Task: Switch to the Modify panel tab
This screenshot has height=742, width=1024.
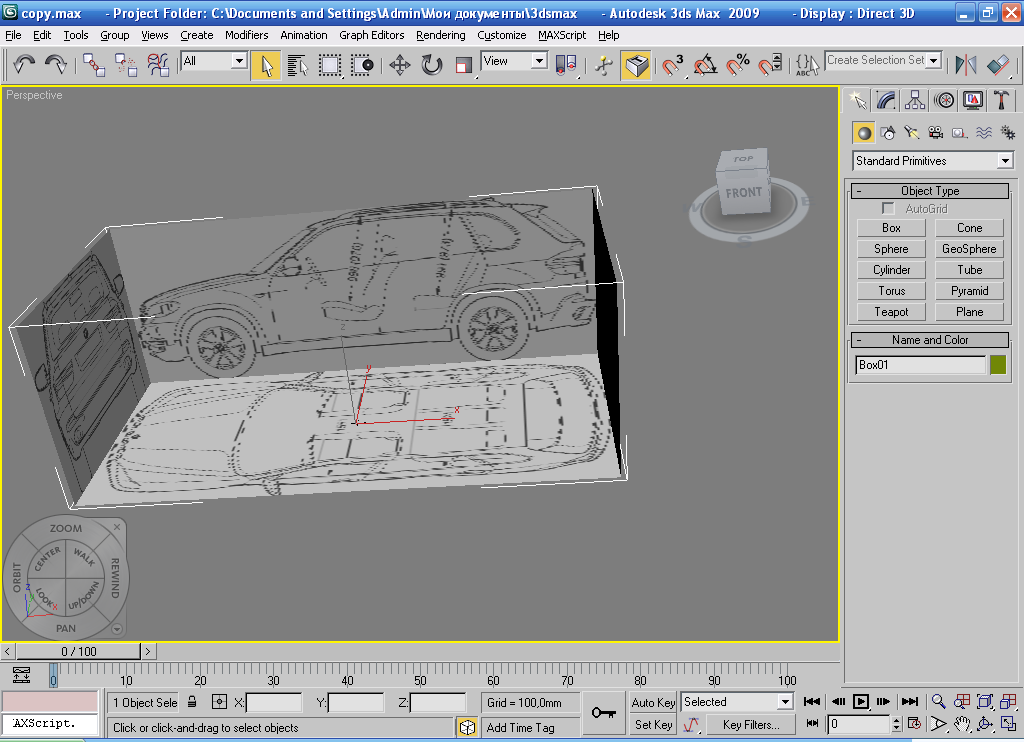Action: point(886,100)
